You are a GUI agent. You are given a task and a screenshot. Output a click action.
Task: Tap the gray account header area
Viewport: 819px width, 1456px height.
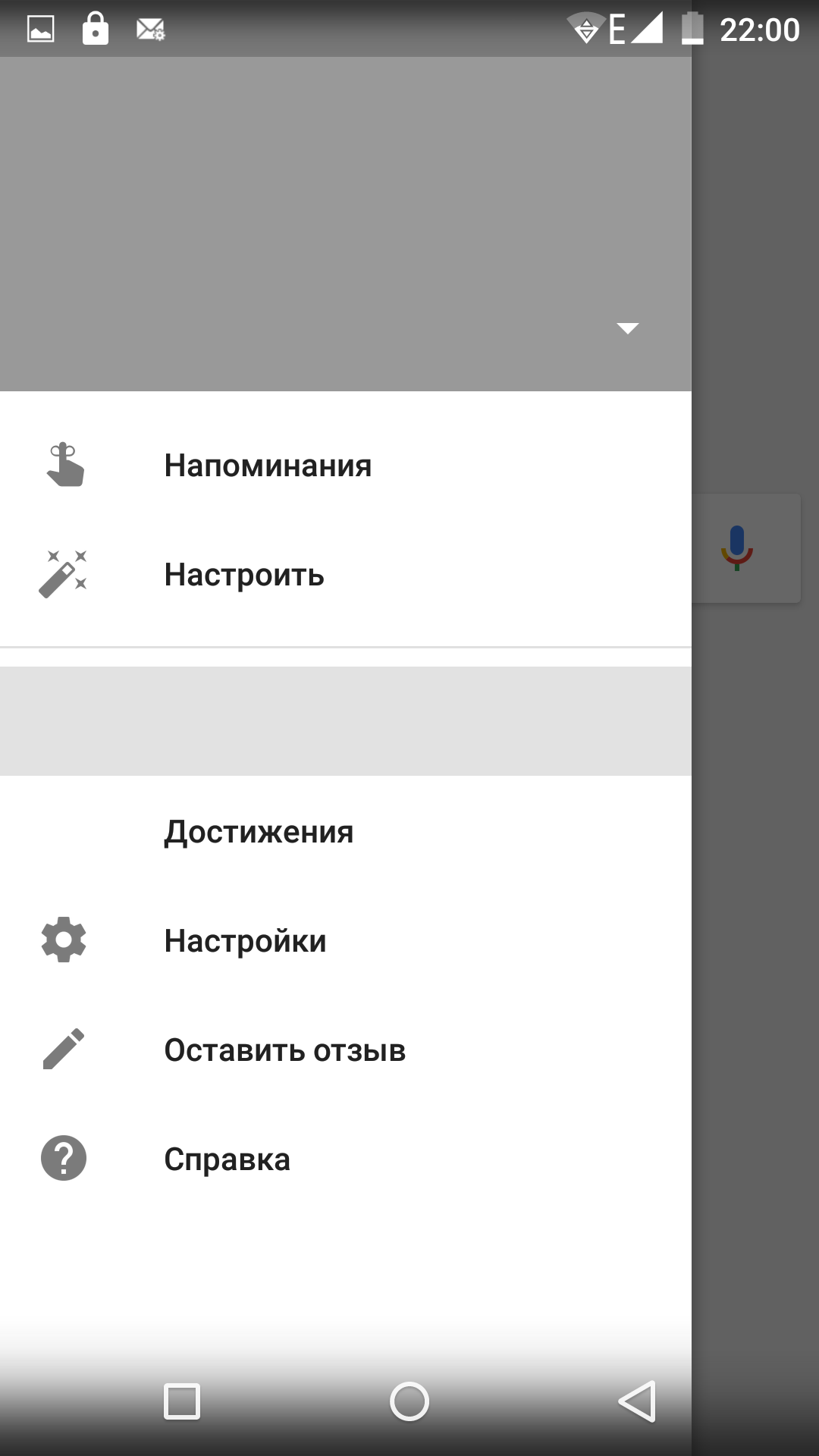346,224
